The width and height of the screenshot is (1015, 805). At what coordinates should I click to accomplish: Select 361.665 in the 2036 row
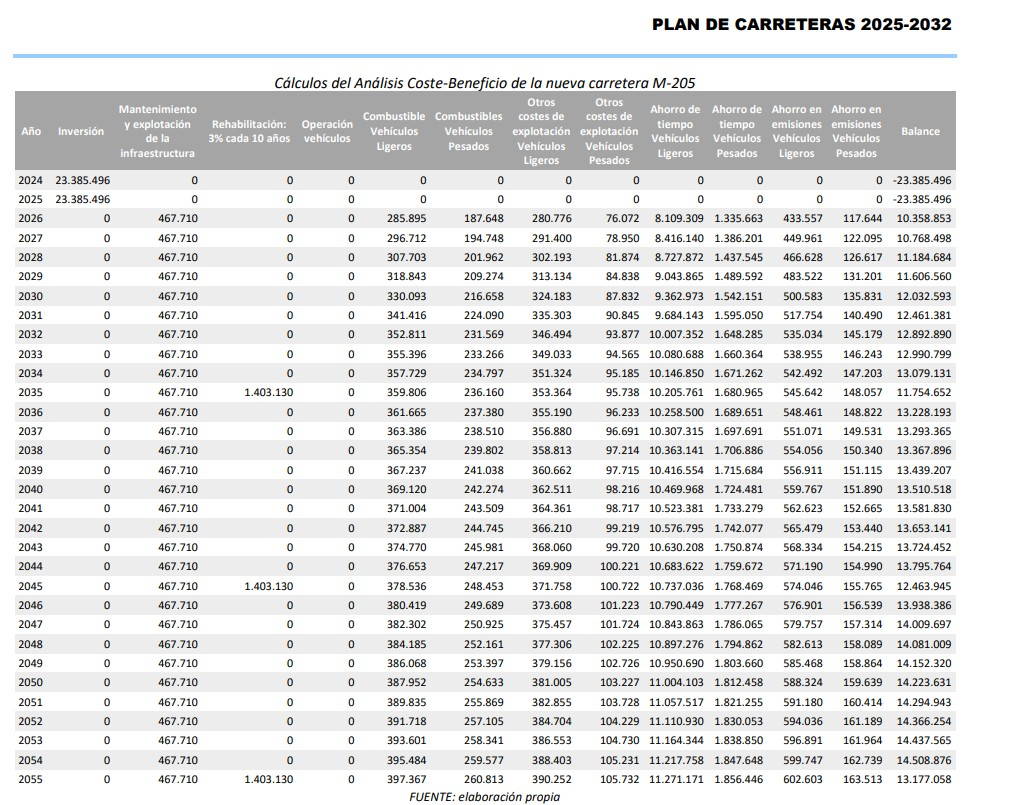(407, 412)
